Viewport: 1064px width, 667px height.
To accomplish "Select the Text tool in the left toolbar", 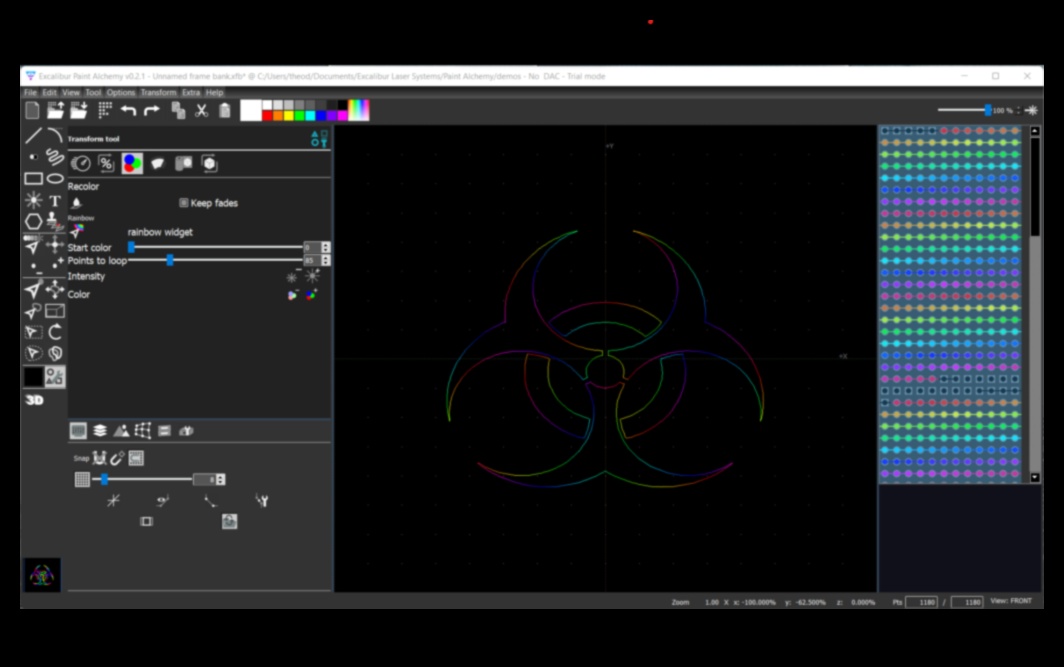I will point(53,201).
